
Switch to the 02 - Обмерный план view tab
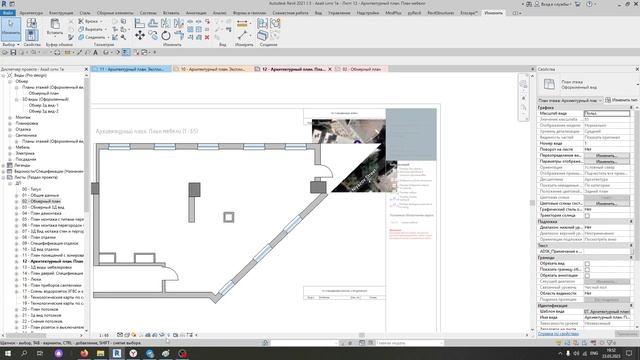point(362,69)
